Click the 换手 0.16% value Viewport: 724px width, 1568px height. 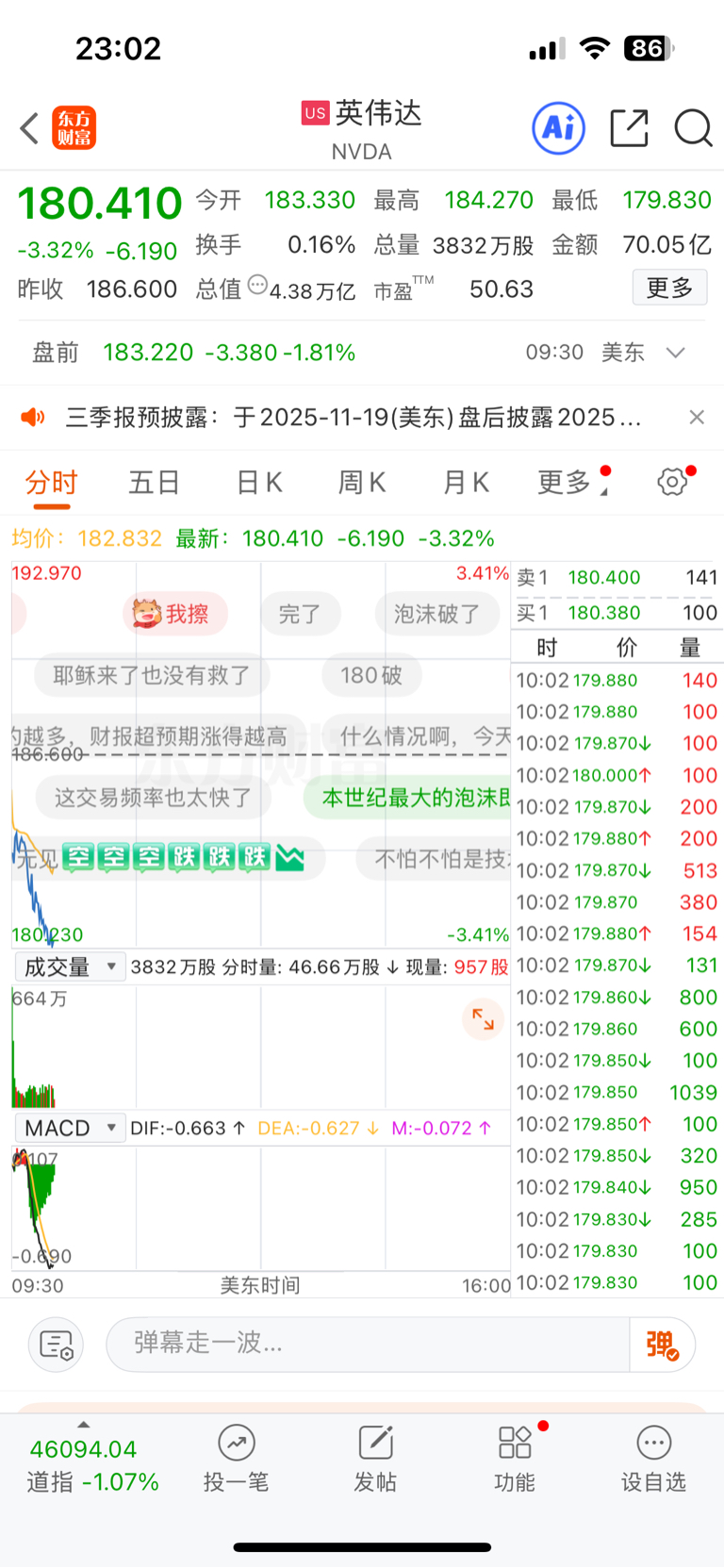(x=321, y=245)
